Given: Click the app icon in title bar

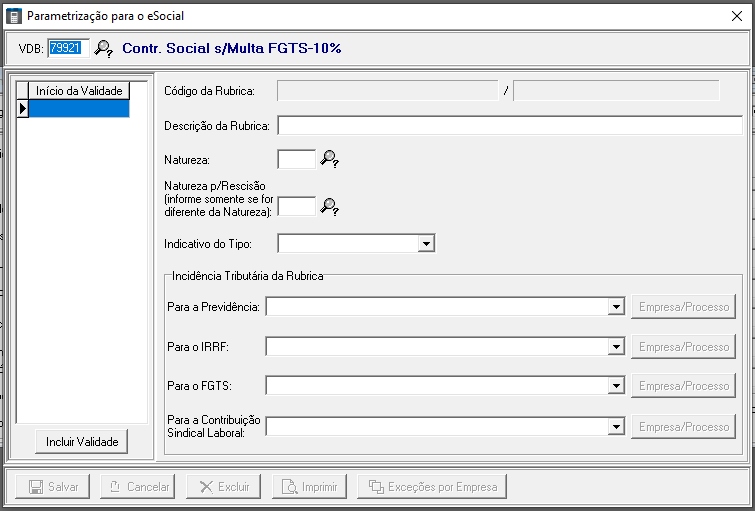Looking at the screenshot, I should coord(14,16).
